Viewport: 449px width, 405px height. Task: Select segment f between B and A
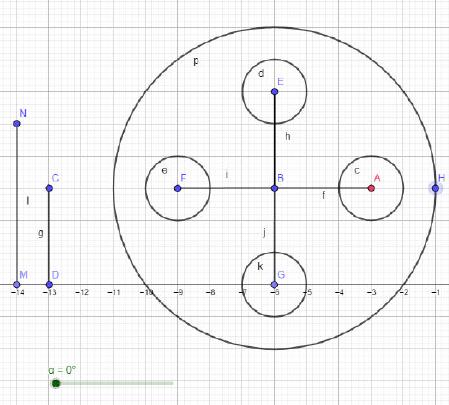click(x=323, y=188)
